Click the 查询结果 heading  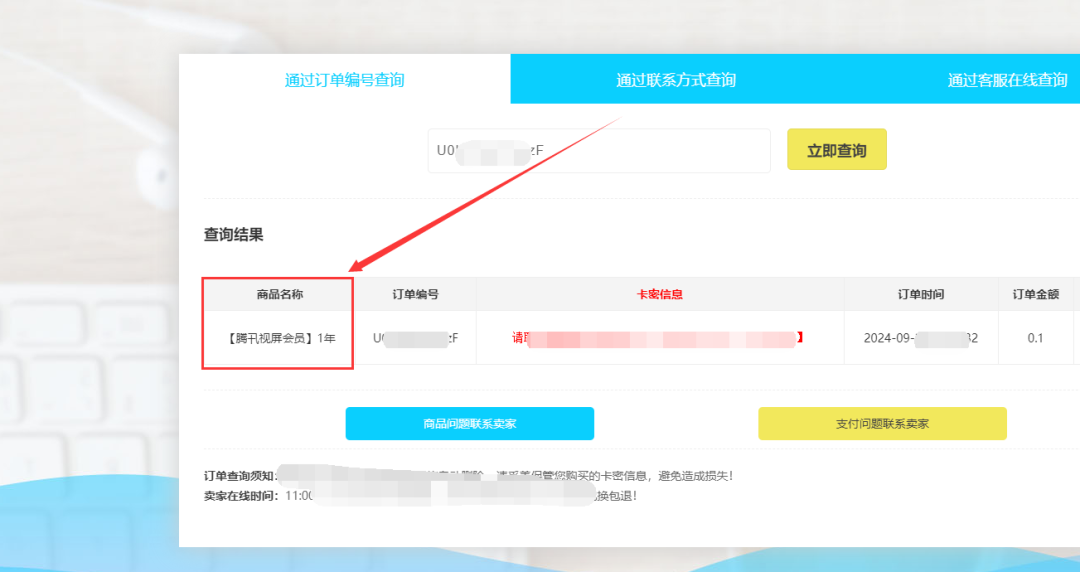233,235
